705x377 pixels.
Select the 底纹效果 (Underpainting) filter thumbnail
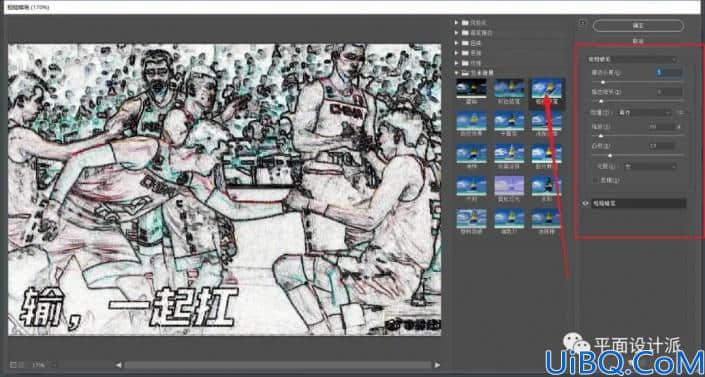(x=471, y=121)
